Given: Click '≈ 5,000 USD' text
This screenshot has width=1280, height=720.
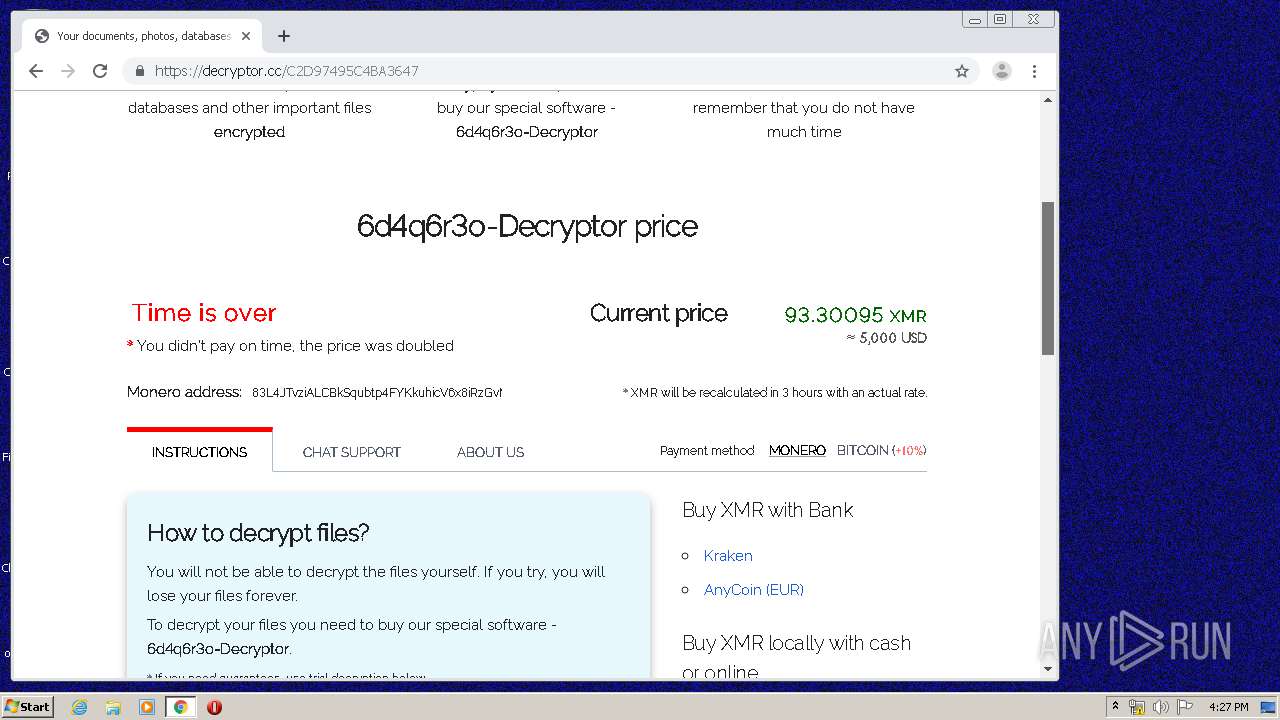Looking at the screenshot, I should (x=886, y=338).
